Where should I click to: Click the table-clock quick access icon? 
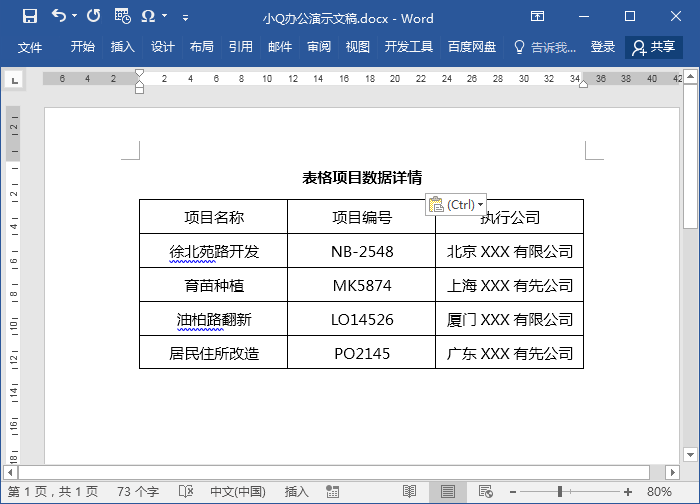point(122,16)
